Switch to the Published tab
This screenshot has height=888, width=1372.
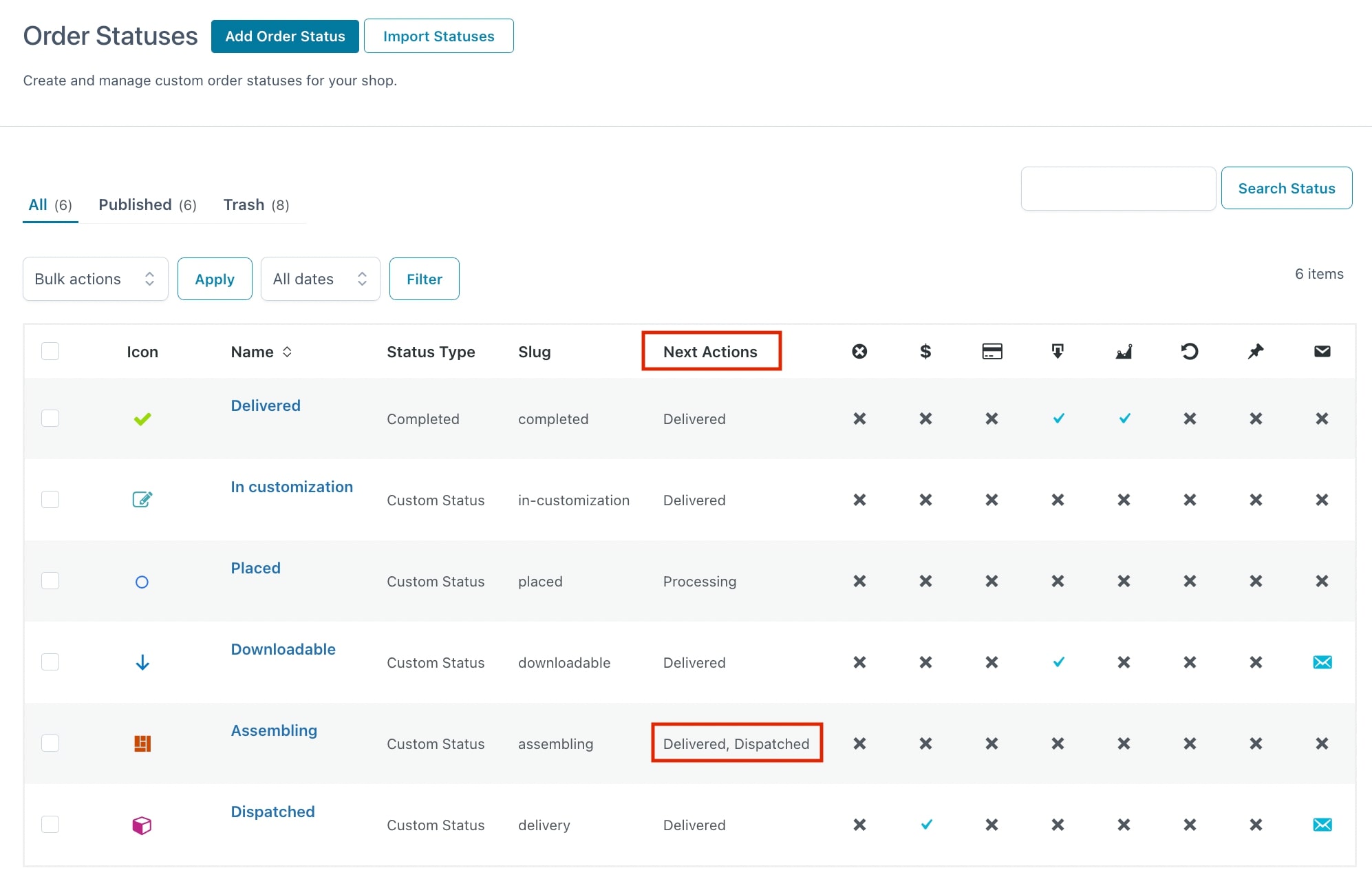pyautogui.click(x=147, y=205)
